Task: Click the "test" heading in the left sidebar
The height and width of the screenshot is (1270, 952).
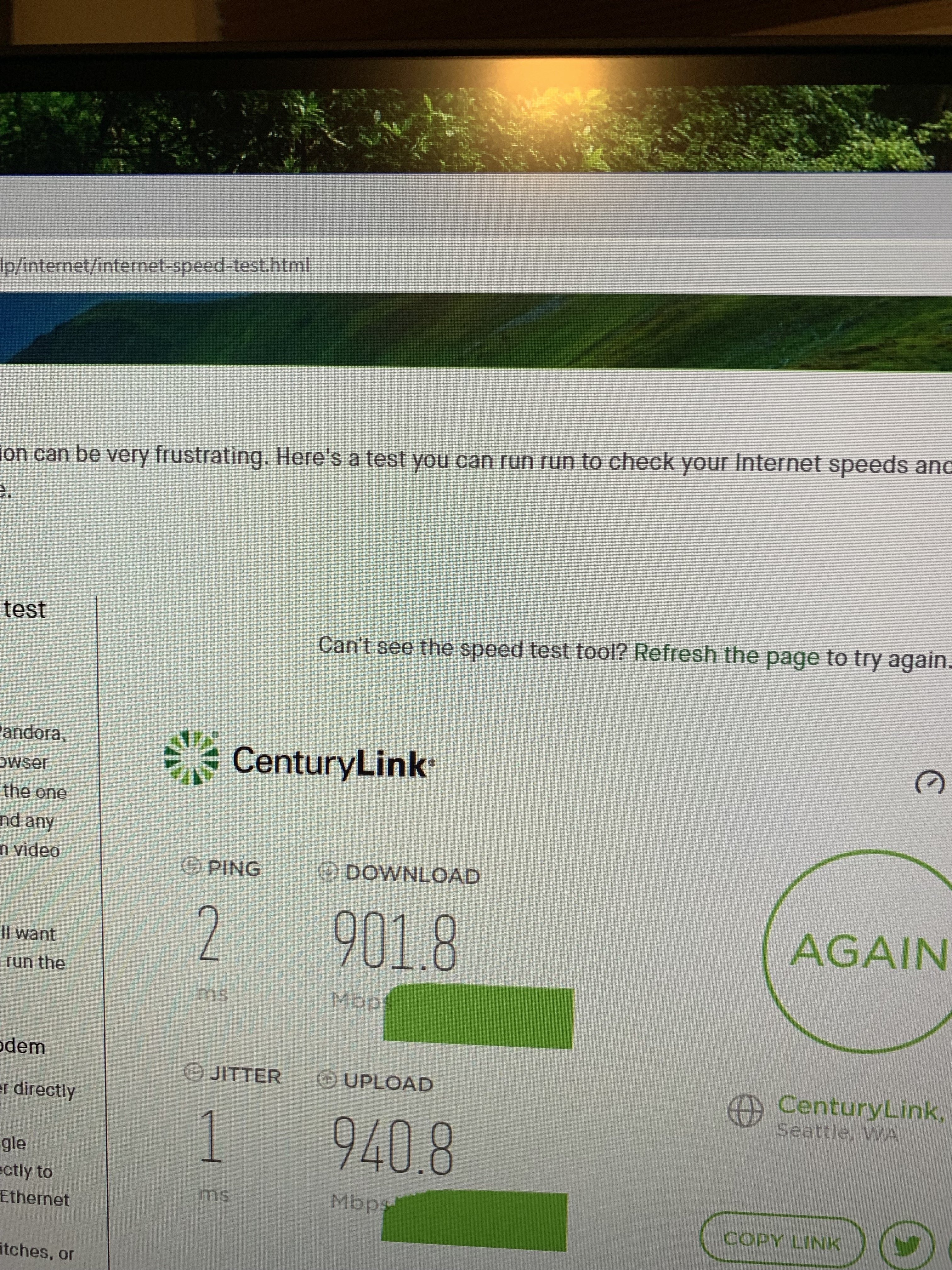Action: pos(24,609)
